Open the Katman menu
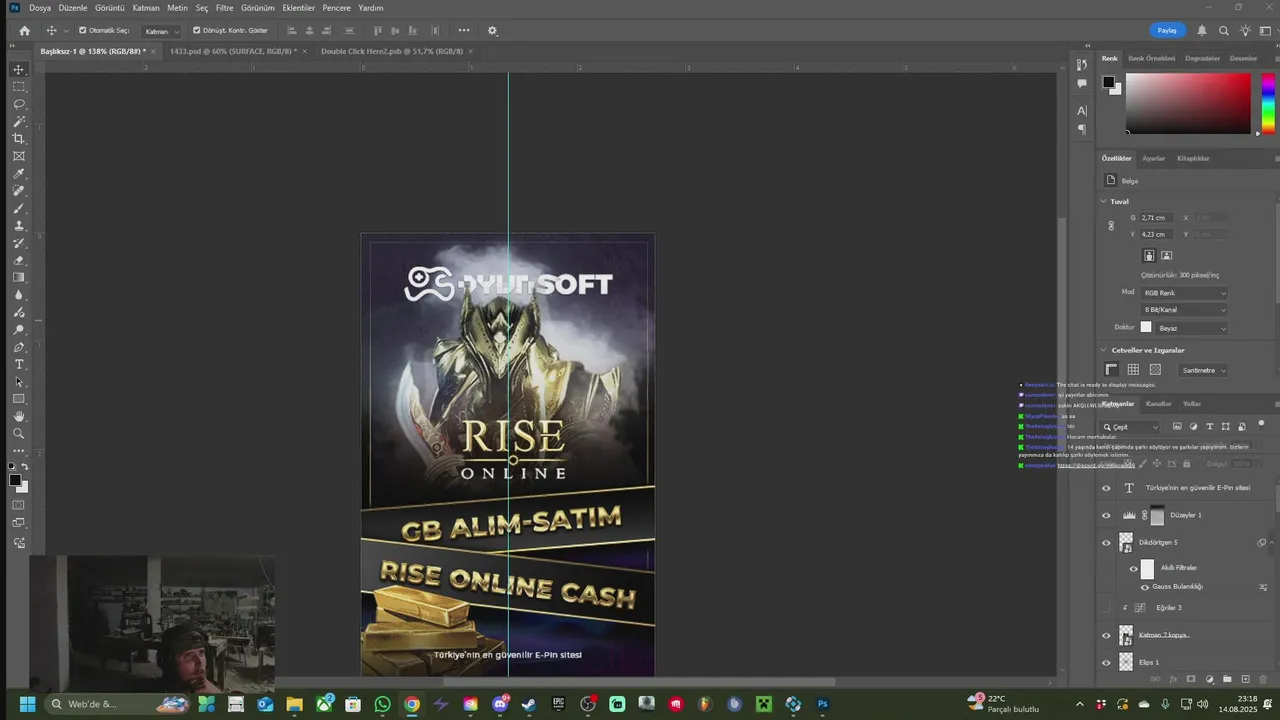 tap(146, 7)
